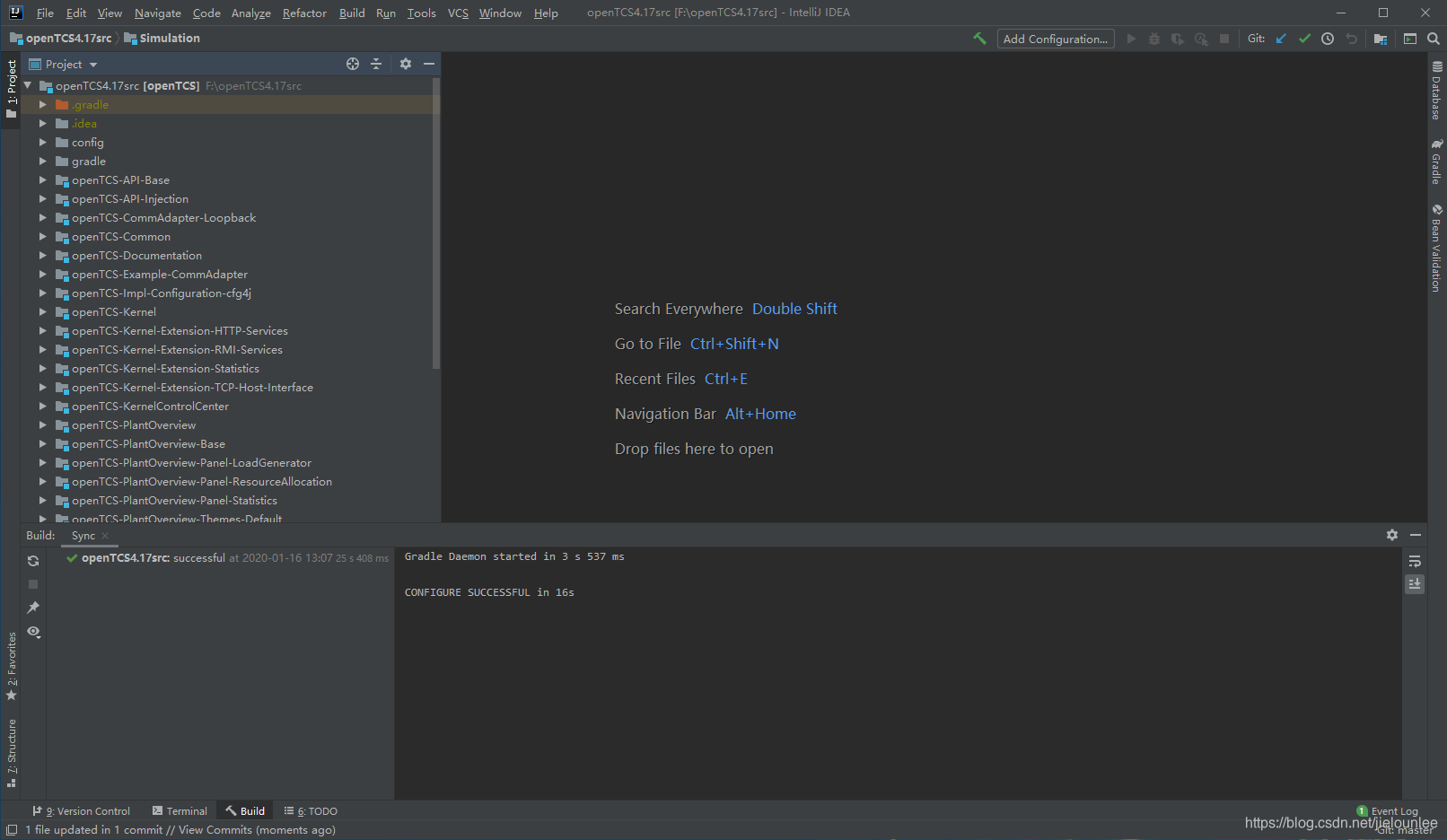Expand the openTCS-API-Base module

tap(42, 179)
